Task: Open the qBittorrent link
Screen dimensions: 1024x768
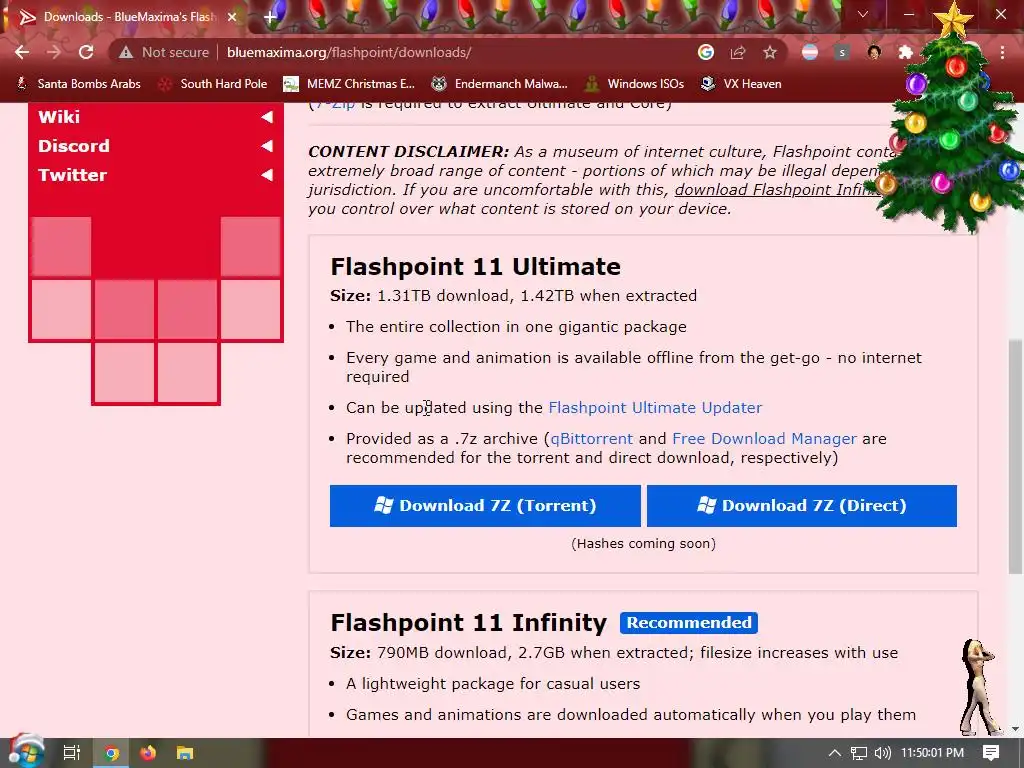Action: click(592, 439)
